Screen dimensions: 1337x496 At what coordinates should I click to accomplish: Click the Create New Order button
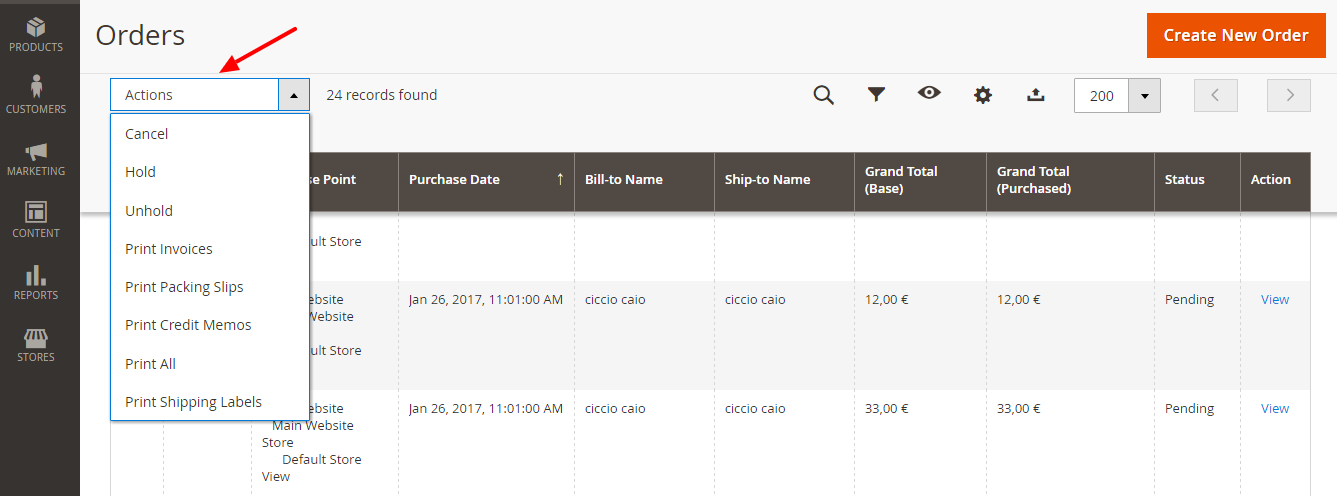1235,35
